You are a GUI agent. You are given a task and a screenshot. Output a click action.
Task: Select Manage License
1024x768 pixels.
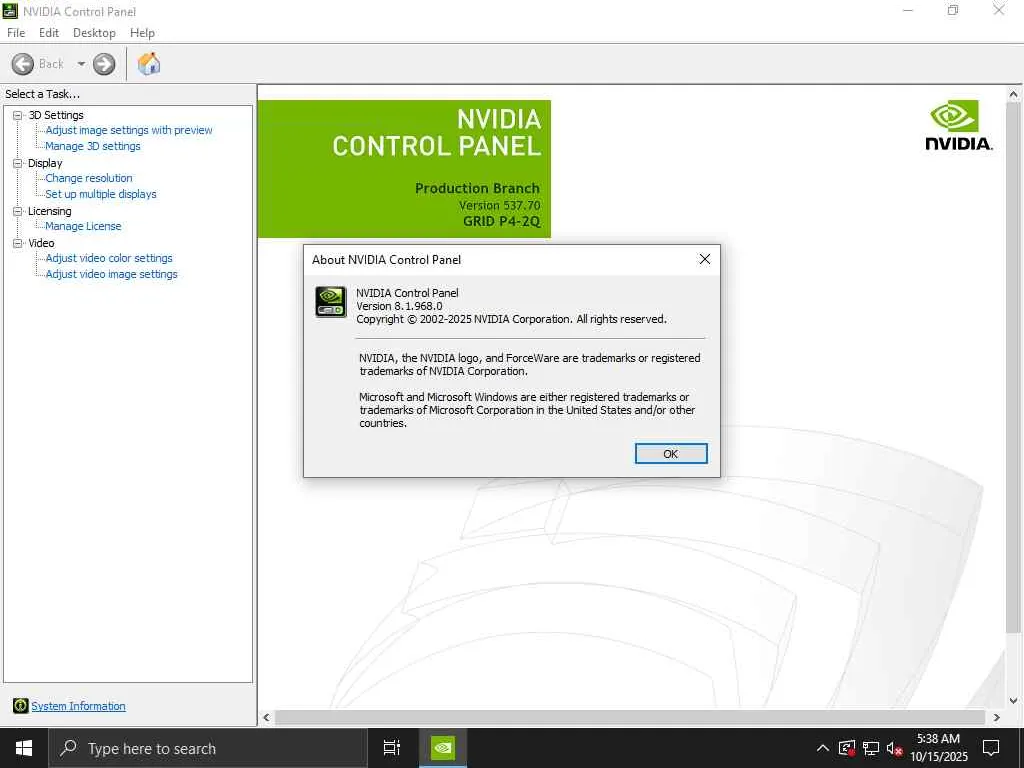(83, 226)
